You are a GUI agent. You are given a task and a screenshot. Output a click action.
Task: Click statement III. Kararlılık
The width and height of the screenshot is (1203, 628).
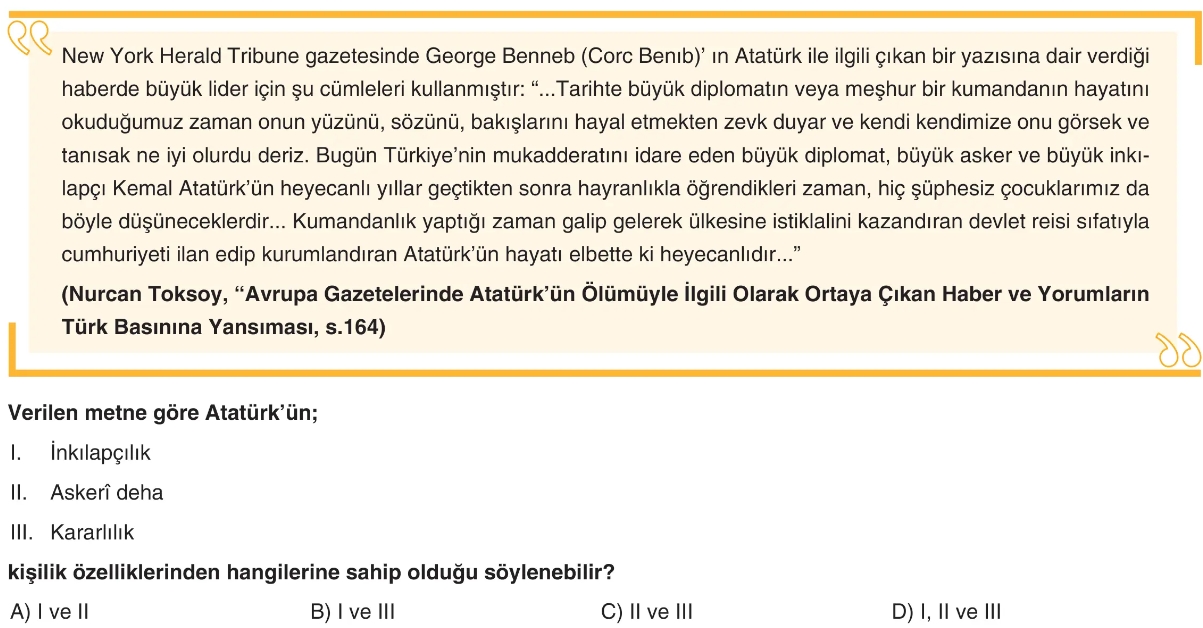pyautogui.click(x=72, y=532)
